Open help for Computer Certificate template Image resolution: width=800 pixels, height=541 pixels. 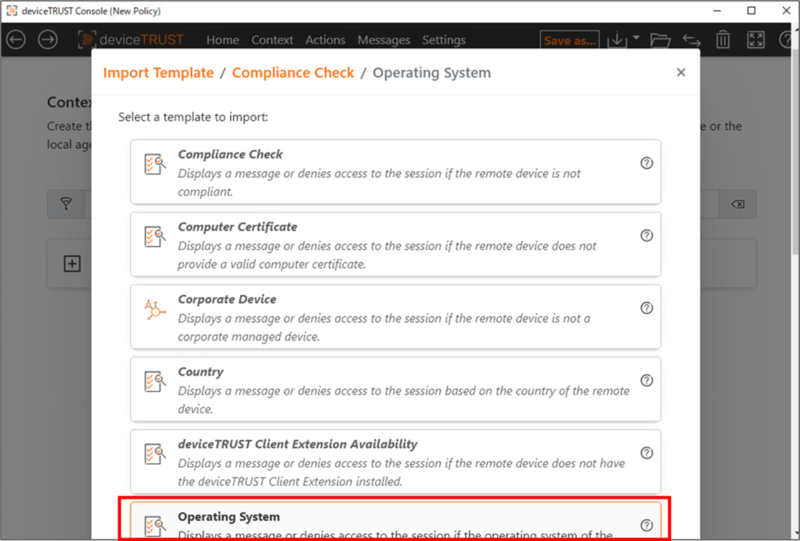646,235
